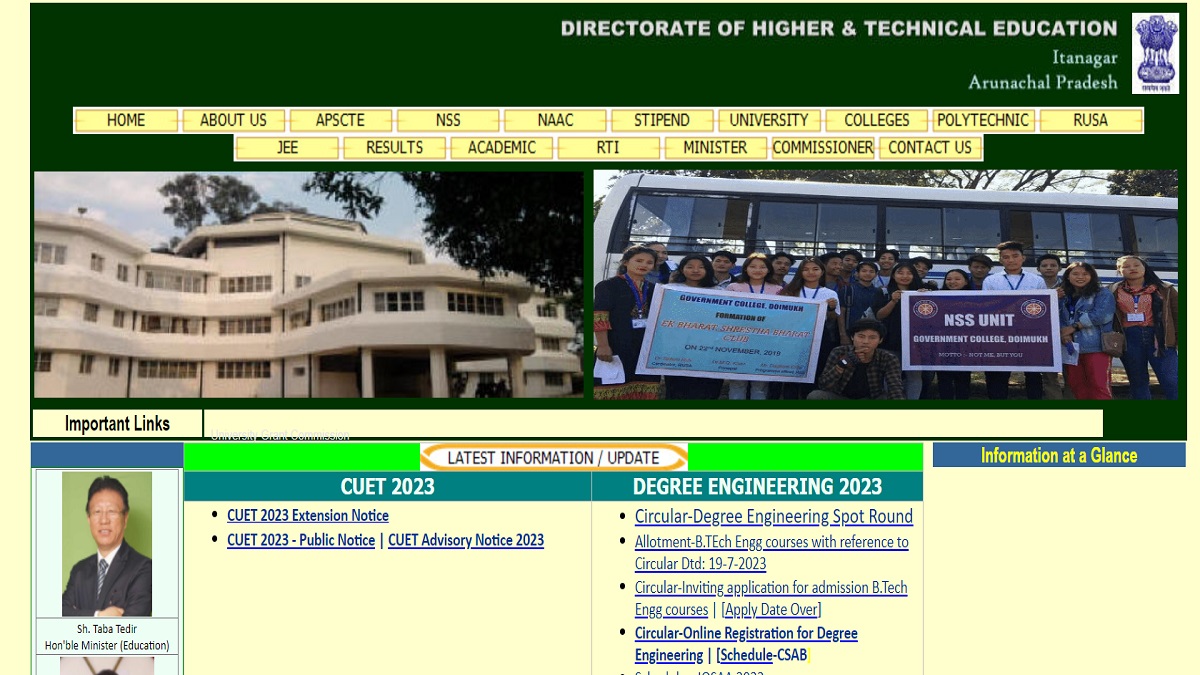
Task: Click the Itanagar text in the header
Action: click(1085, 58)
